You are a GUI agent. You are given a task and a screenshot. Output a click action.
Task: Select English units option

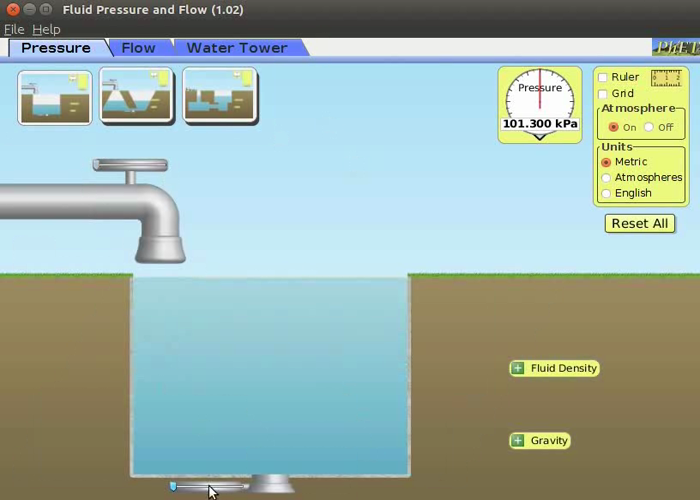click(x=606, y=193)
